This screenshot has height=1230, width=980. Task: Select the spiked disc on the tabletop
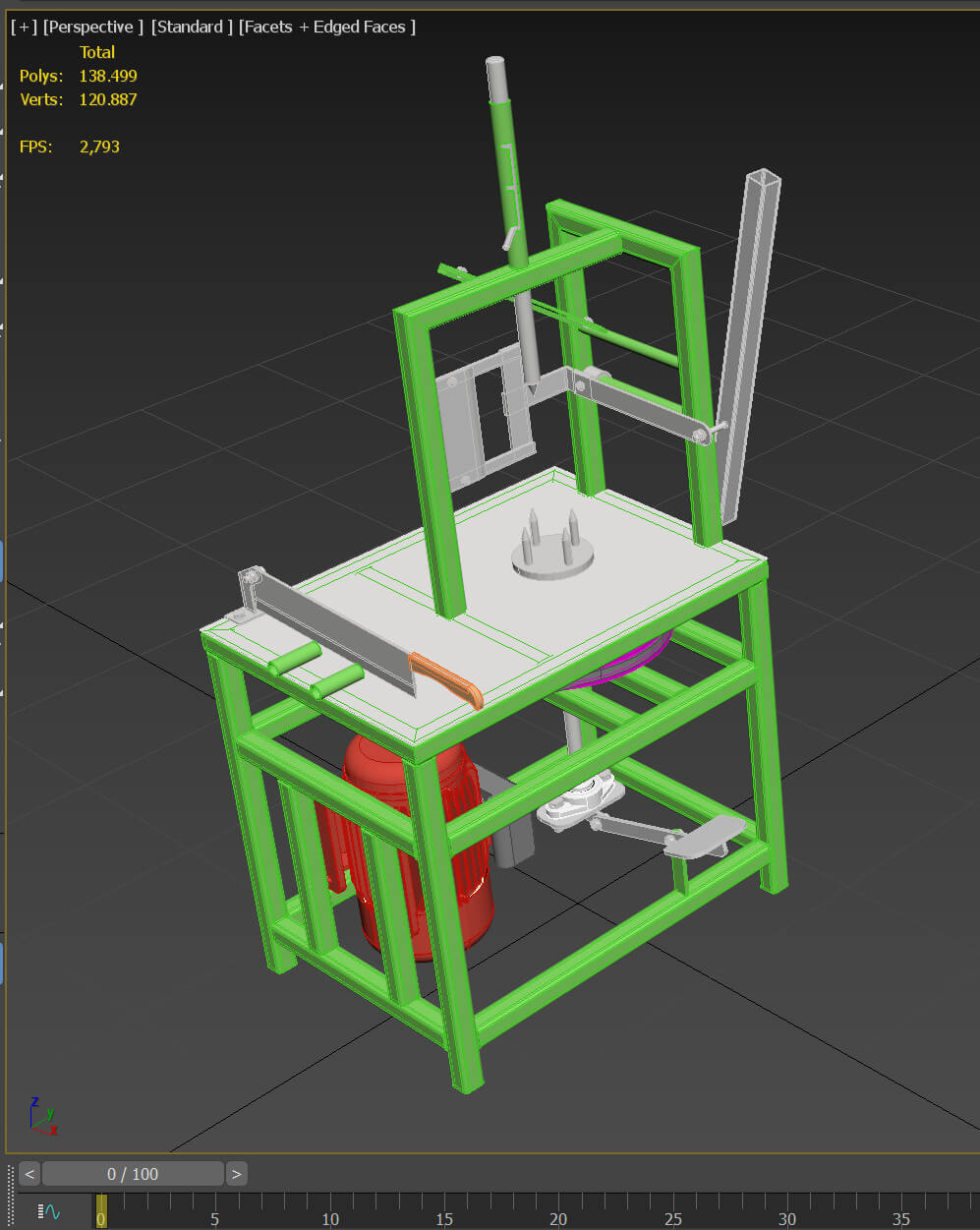pyautogui.click(x=552, y=556)
